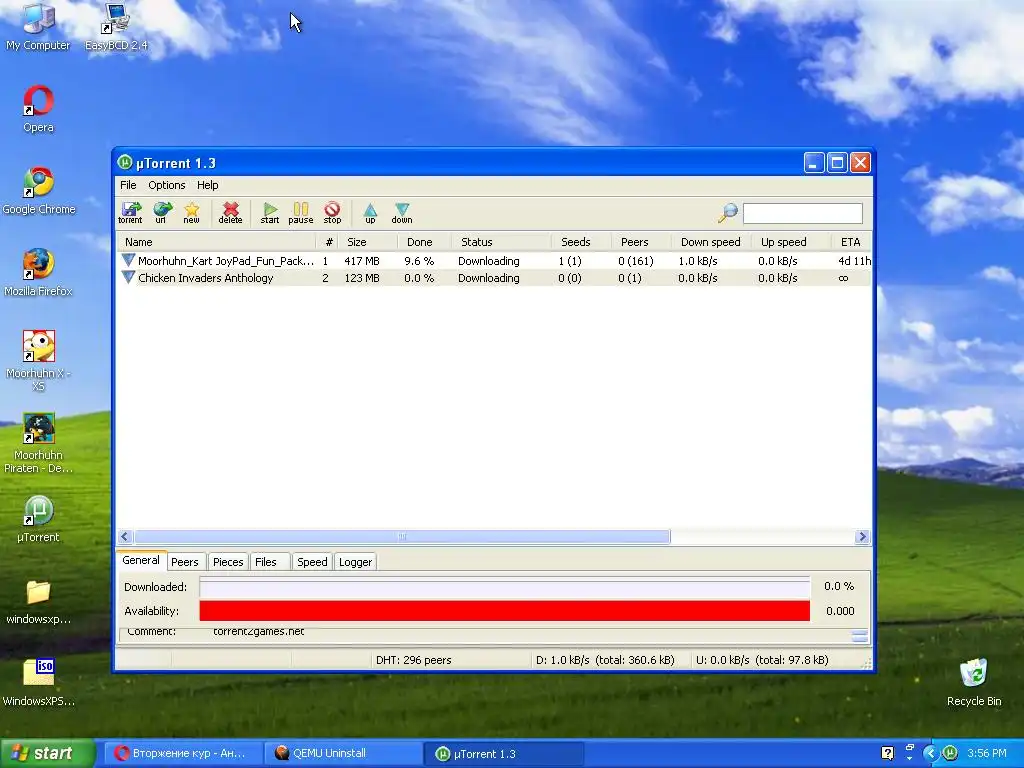Sort by the Peers column header
The image size is (1024, 768).
tap(641, 242)
